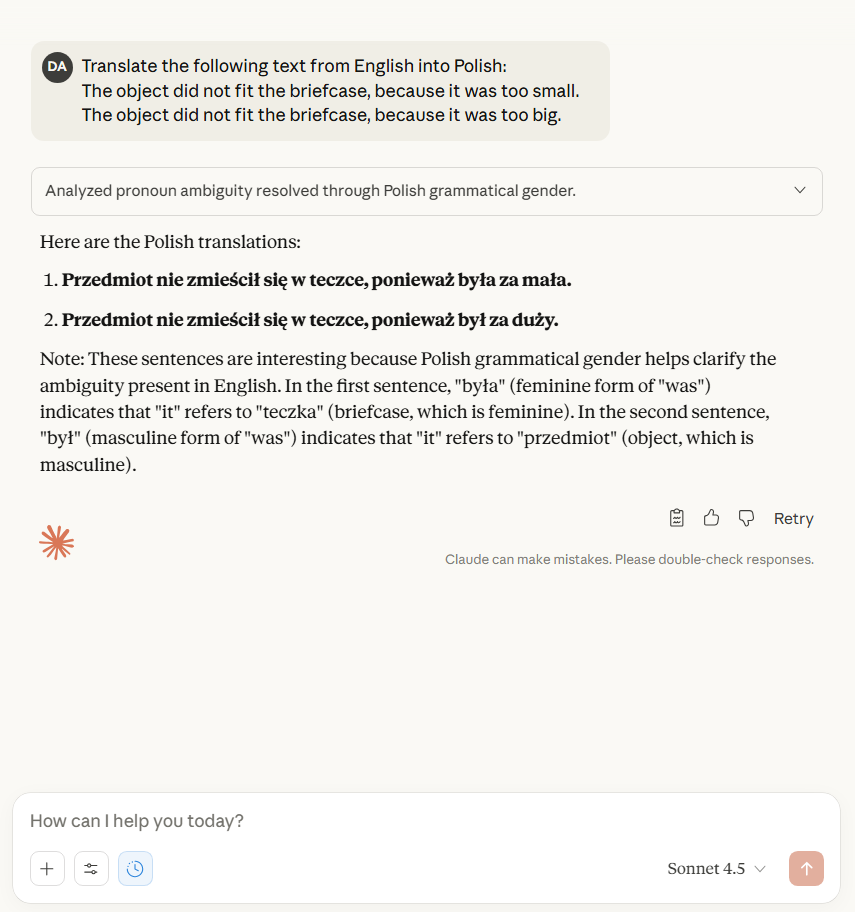Viewport: 855px width, 912px height.
Task: Click the second Polish translation ending "za duży"
Action: pyautogui.click(x=310, y=321)
